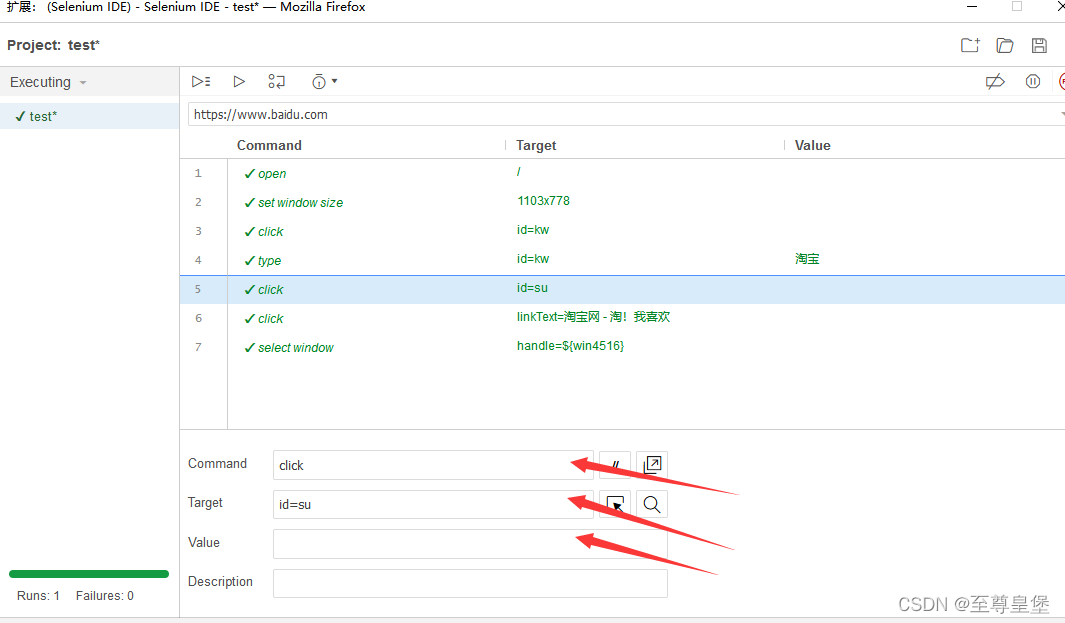This screenshot has height=623, width=1065.
Task: Click the green run progress bar
Action: [x=89, y=574]
